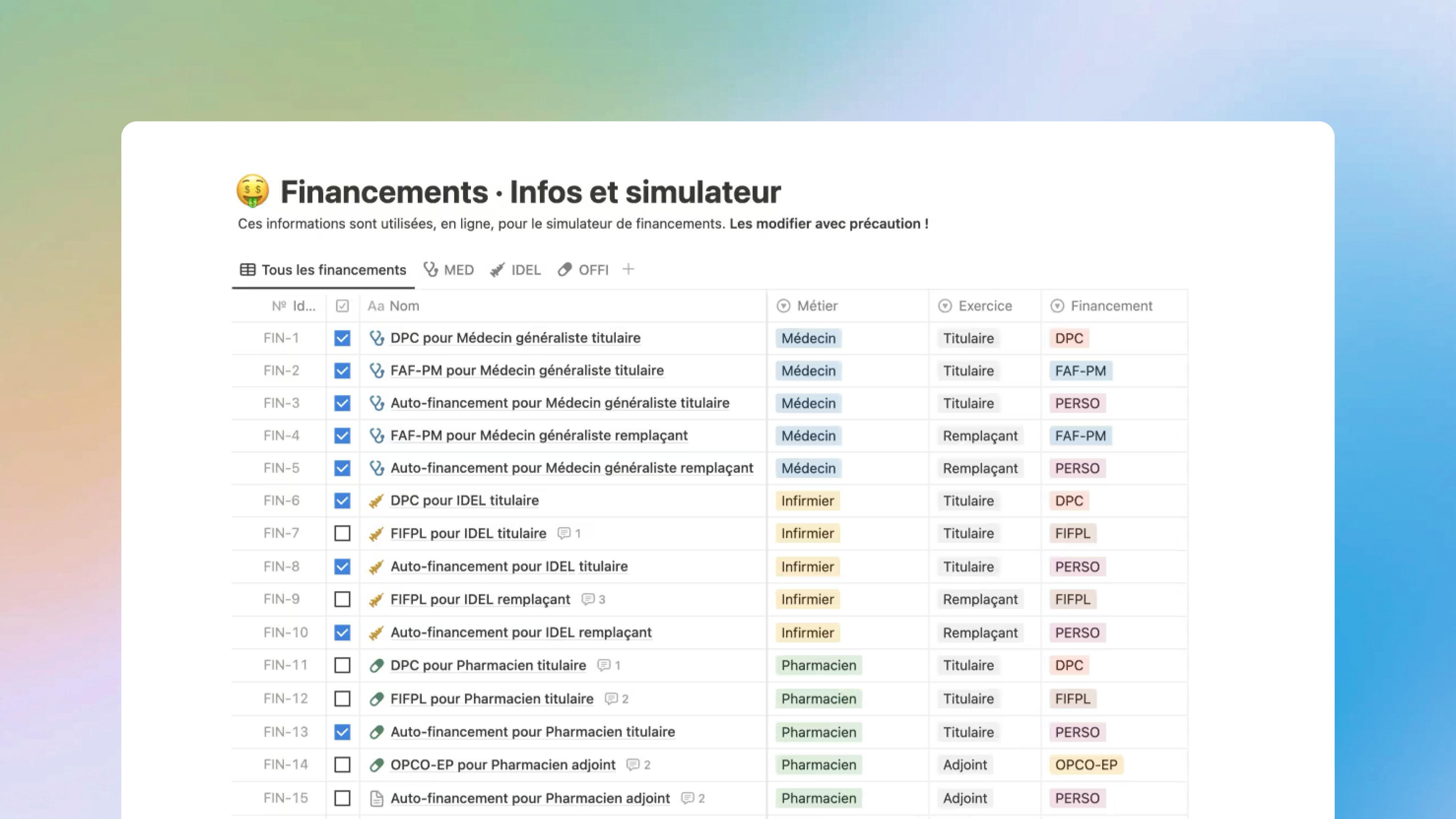This screenshot has width=1456, height=819.
Task: Switch to the MED view tab
Action: pyautogui.click(x=449, y=270)
